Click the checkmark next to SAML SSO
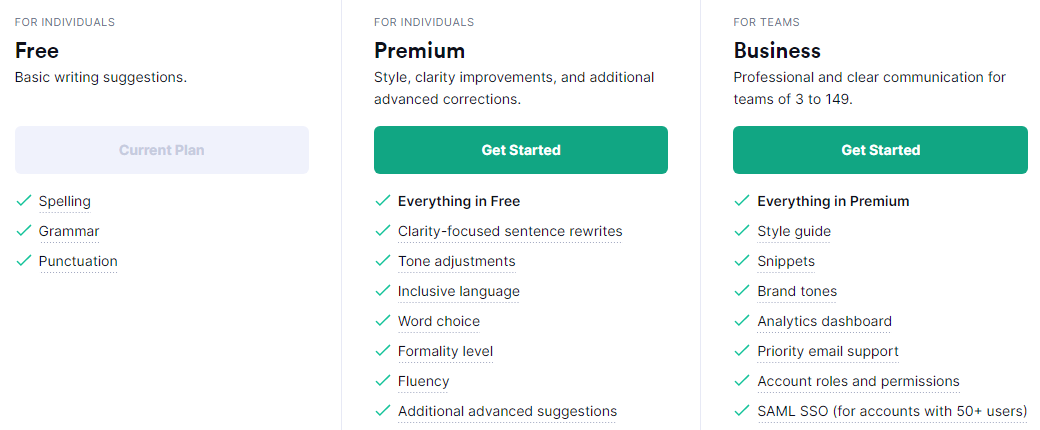Screen dimensions: 1040x430 tap(742, 411)
